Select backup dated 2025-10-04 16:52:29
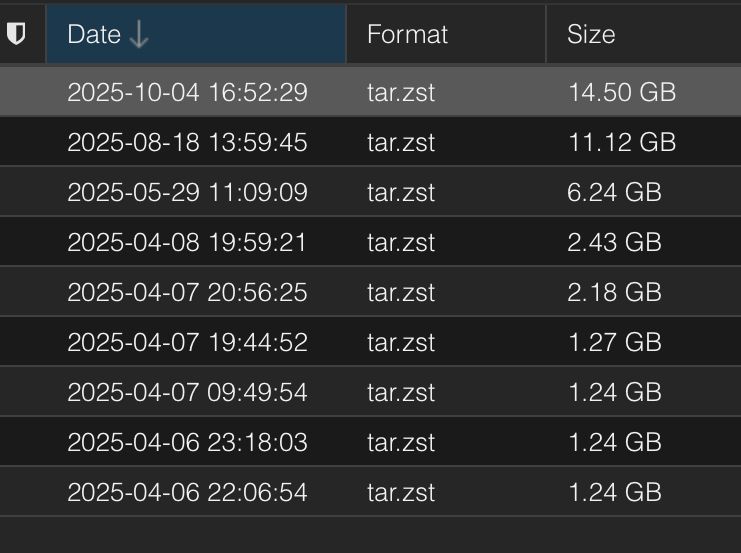Viewport: 741px width, 553px height. pos(187,92)
